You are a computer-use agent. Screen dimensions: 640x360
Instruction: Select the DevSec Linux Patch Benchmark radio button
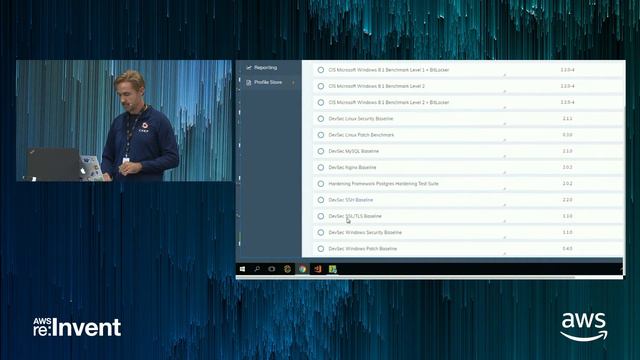321,135
